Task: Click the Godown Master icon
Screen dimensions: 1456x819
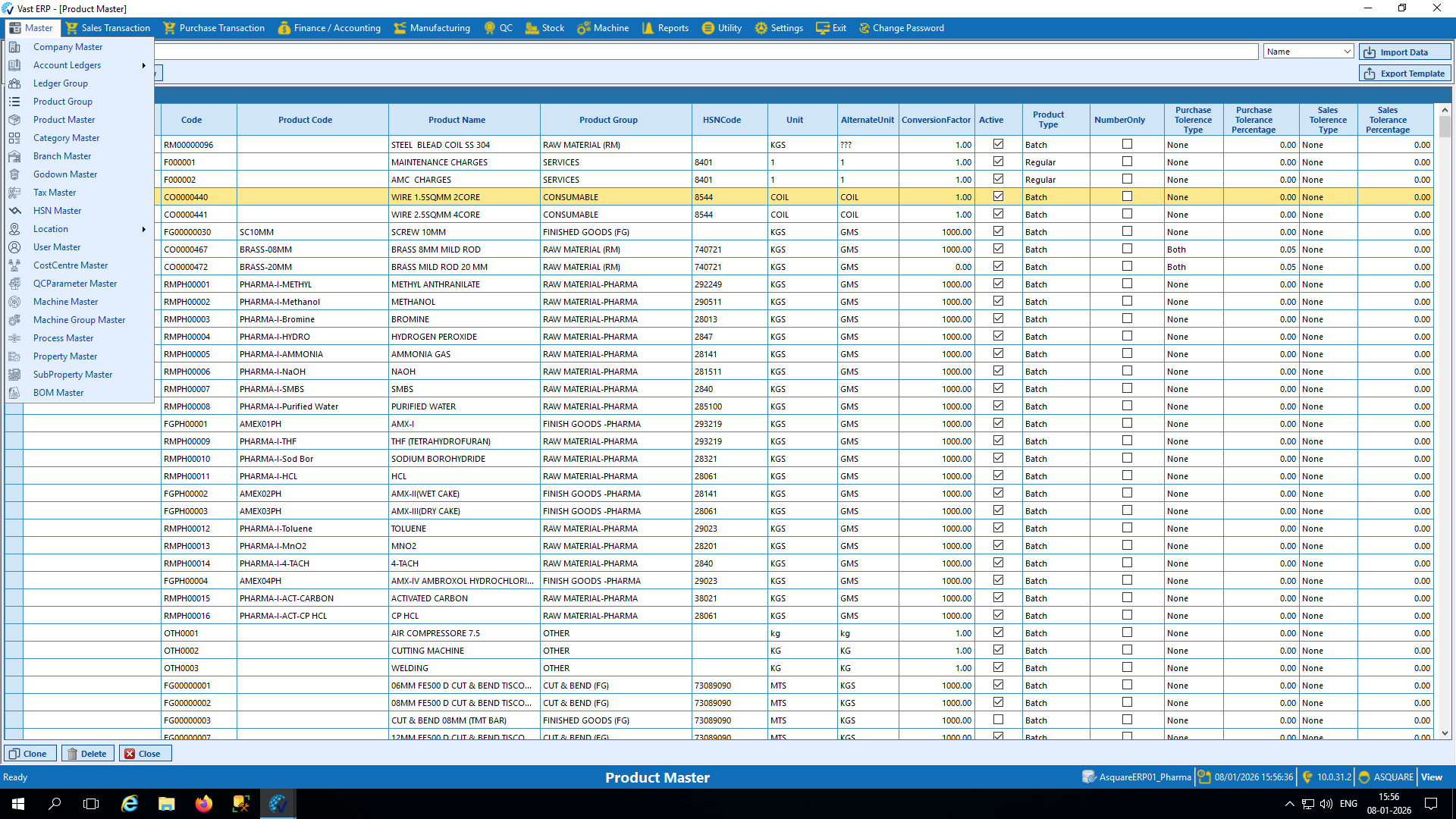Action: point(14,174)
